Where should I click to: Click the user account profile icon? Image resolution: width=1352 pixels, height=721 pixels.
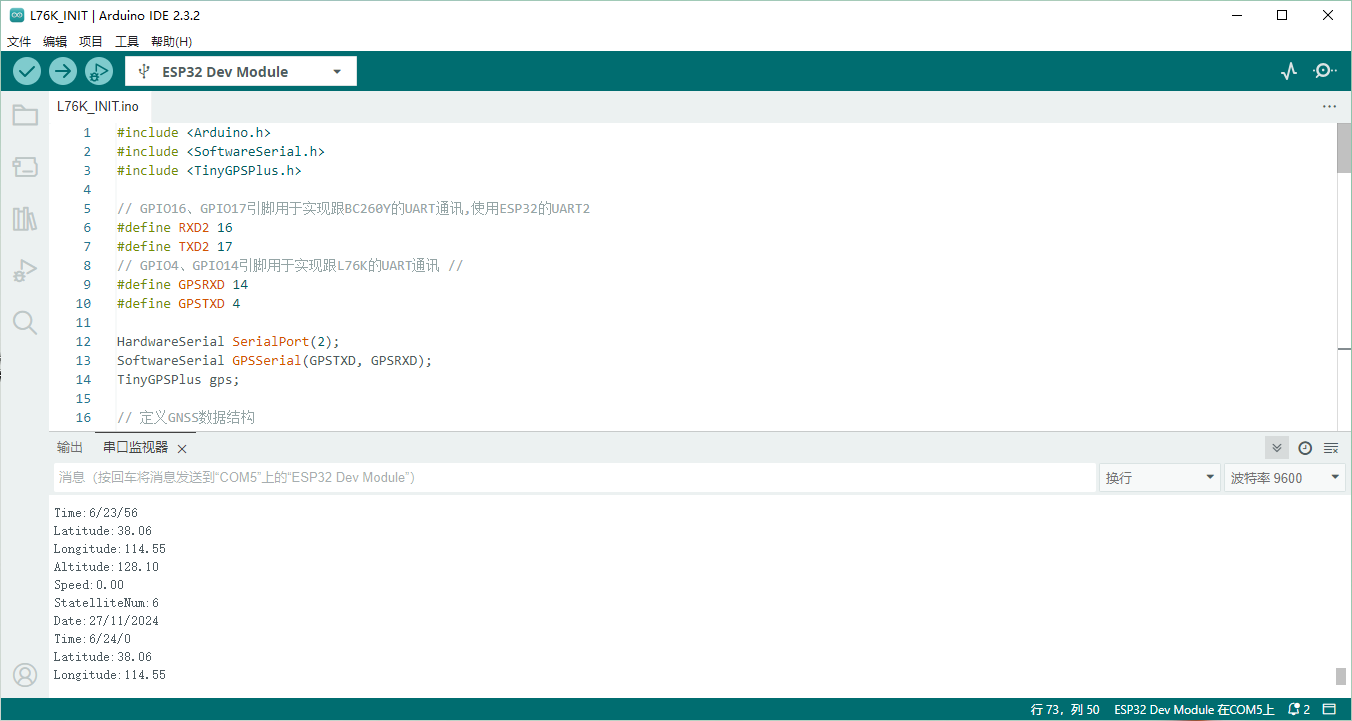[25, 674]
